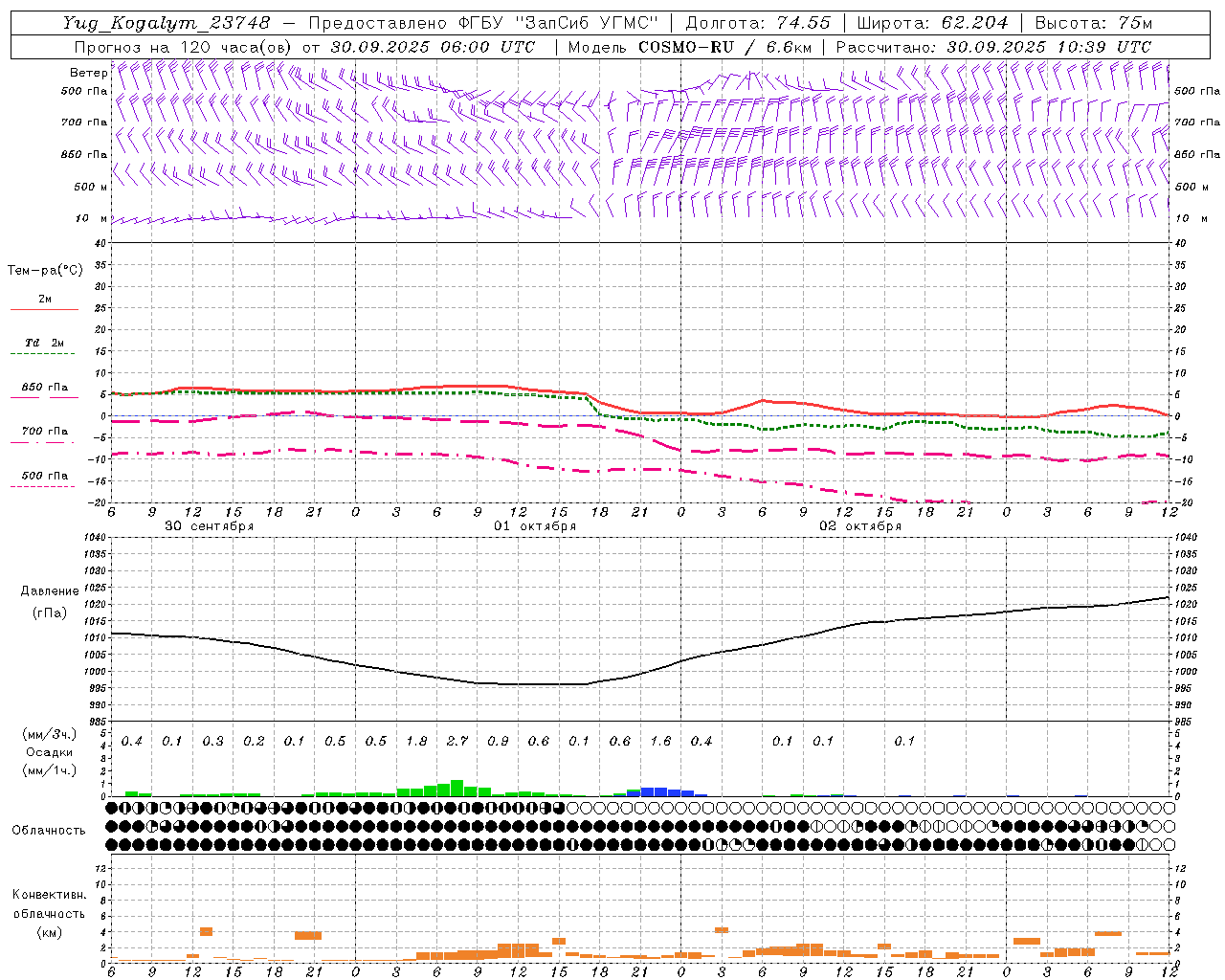Screen dimensions: 1225x980
Task: Click the 0.3 three-hour precipitation value
Action: tap(212, 742)
